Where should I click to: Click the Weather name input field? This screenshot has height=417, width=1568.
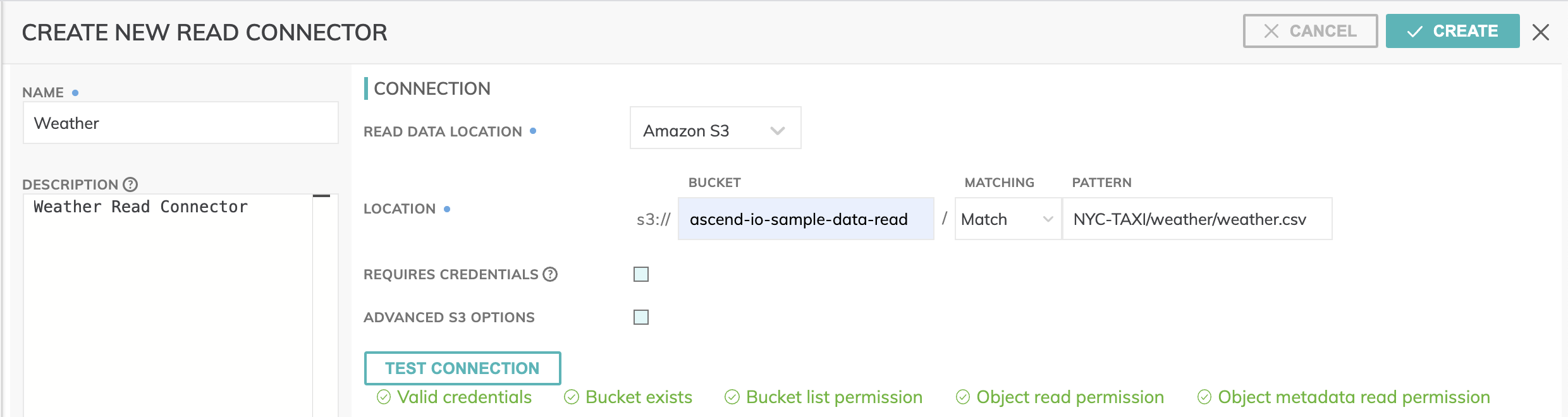pos(181,123)
